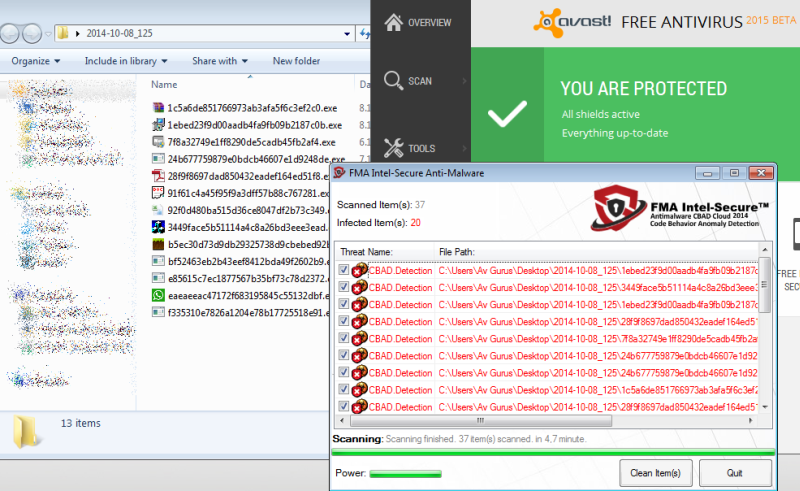Click the avast logo icon
This screenshot has height=491, width=800.
click(x=548, y=22)
